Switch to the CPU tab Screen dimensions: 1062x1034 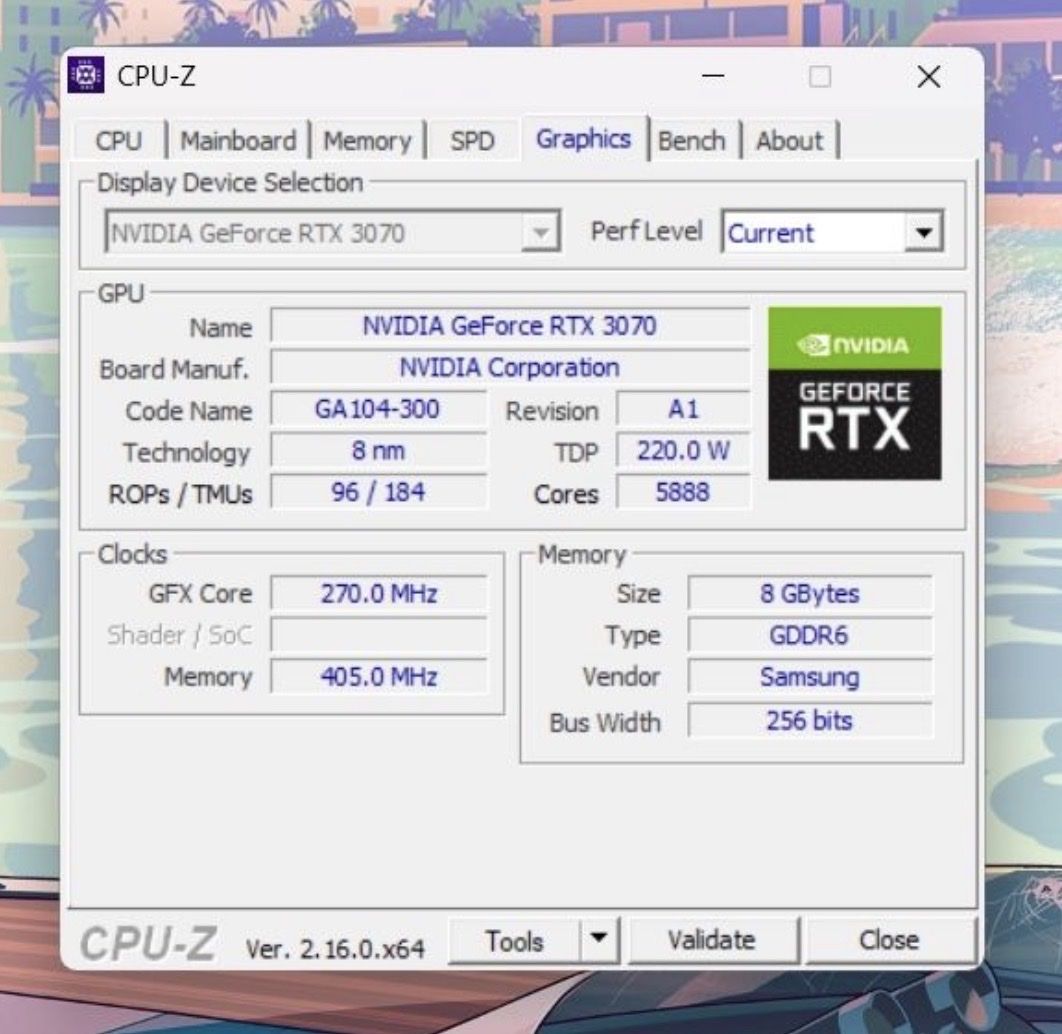pos(119,141)
